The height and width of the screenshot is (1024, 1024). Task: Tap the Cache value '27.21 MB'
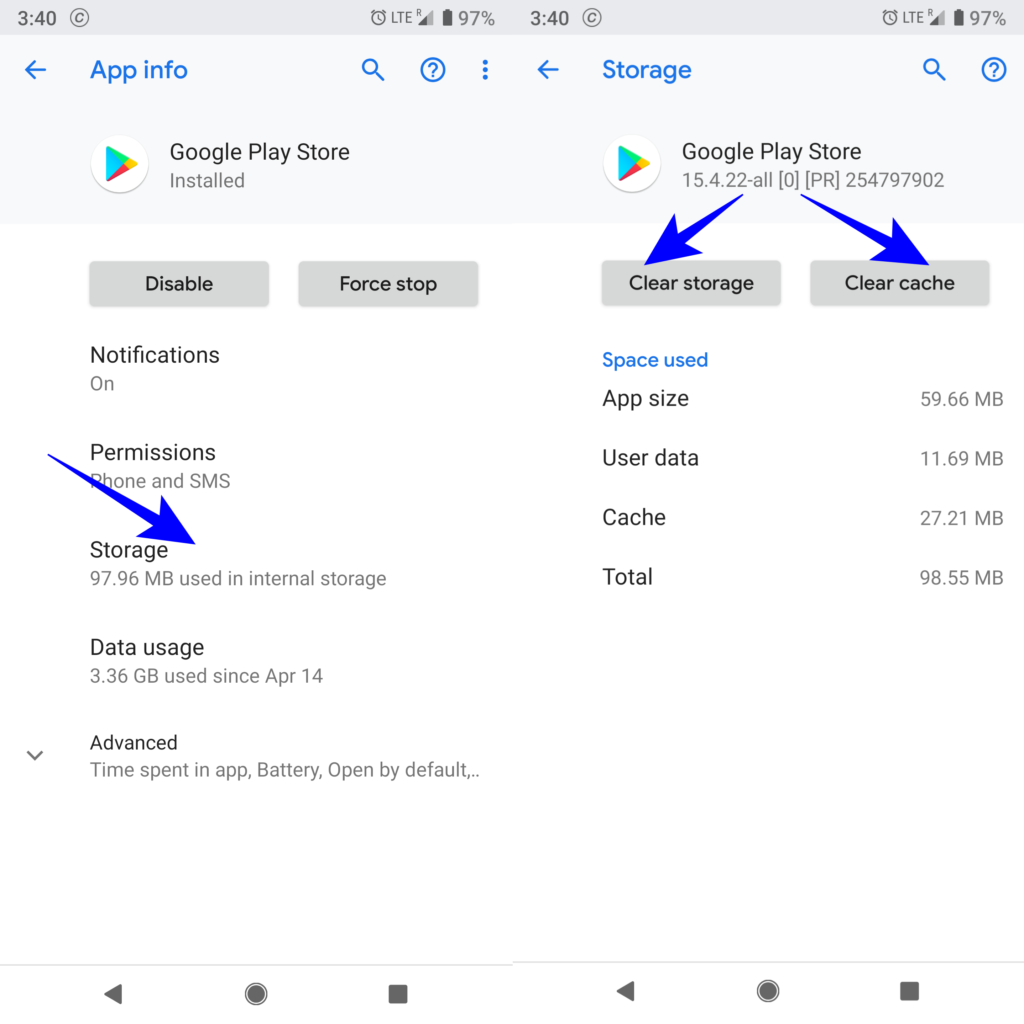coord(961,518)
